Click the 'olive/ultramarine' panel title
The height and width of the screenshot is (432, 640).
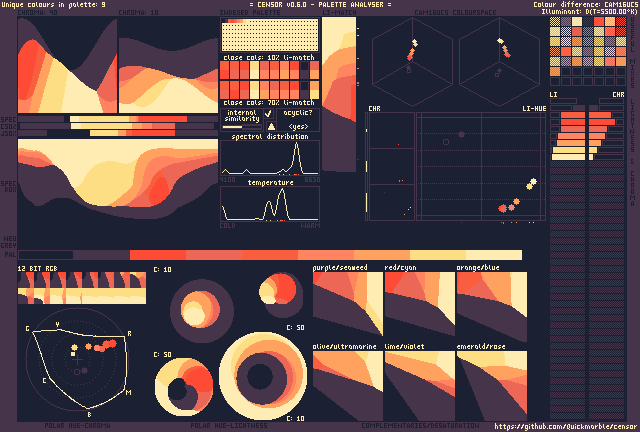pyautogui.click(x=344, y=347)
